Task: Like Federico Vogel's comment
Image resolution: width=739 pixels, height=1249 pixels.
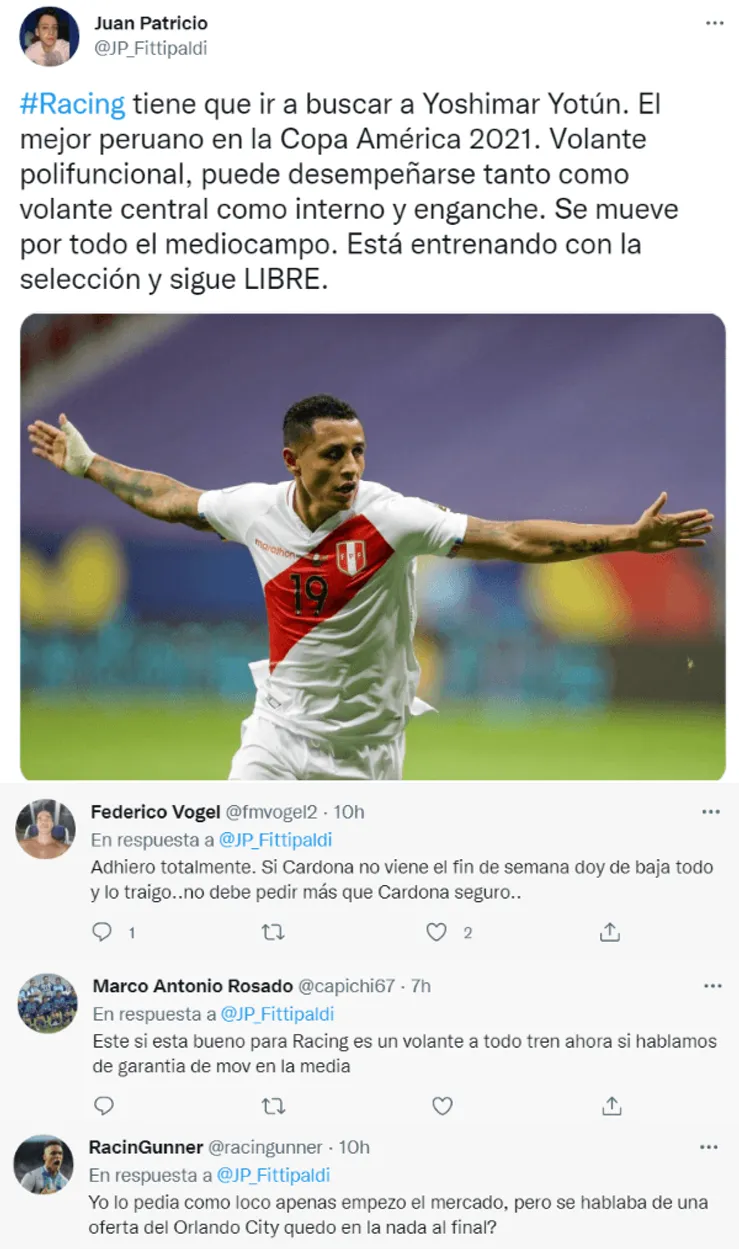Action: [436, 932]
